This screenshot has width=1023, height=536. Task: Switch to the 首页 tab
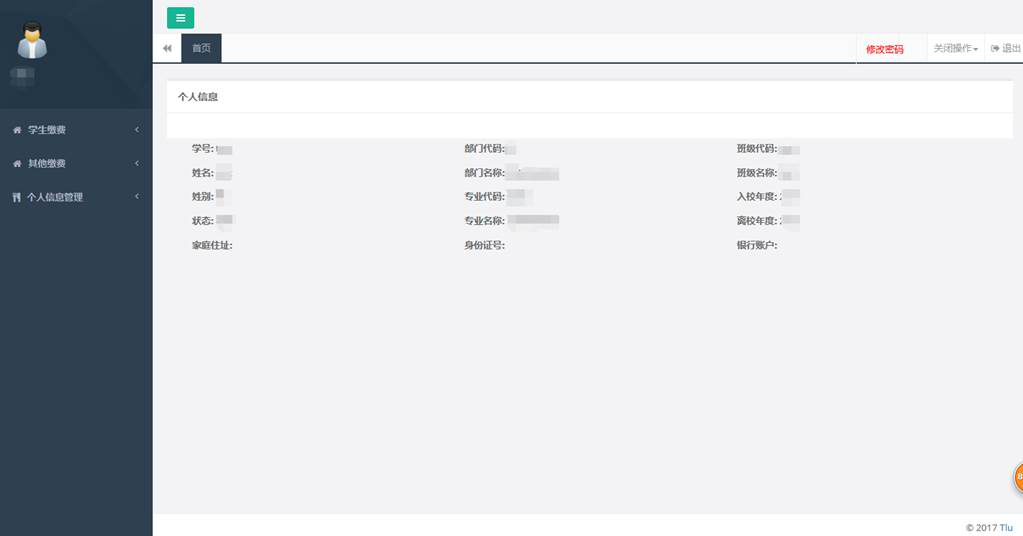pyautogui.click(x=201, y=49)
